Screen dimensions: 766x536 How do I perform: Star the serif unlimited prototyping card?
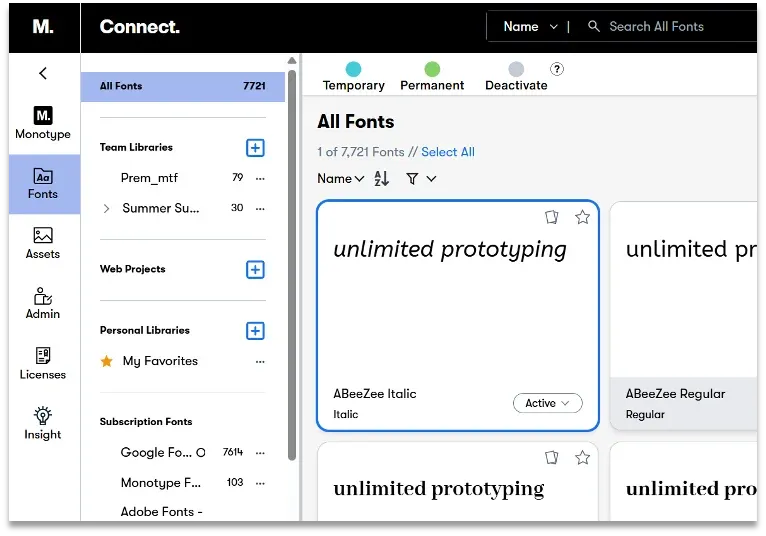(582, 457)
